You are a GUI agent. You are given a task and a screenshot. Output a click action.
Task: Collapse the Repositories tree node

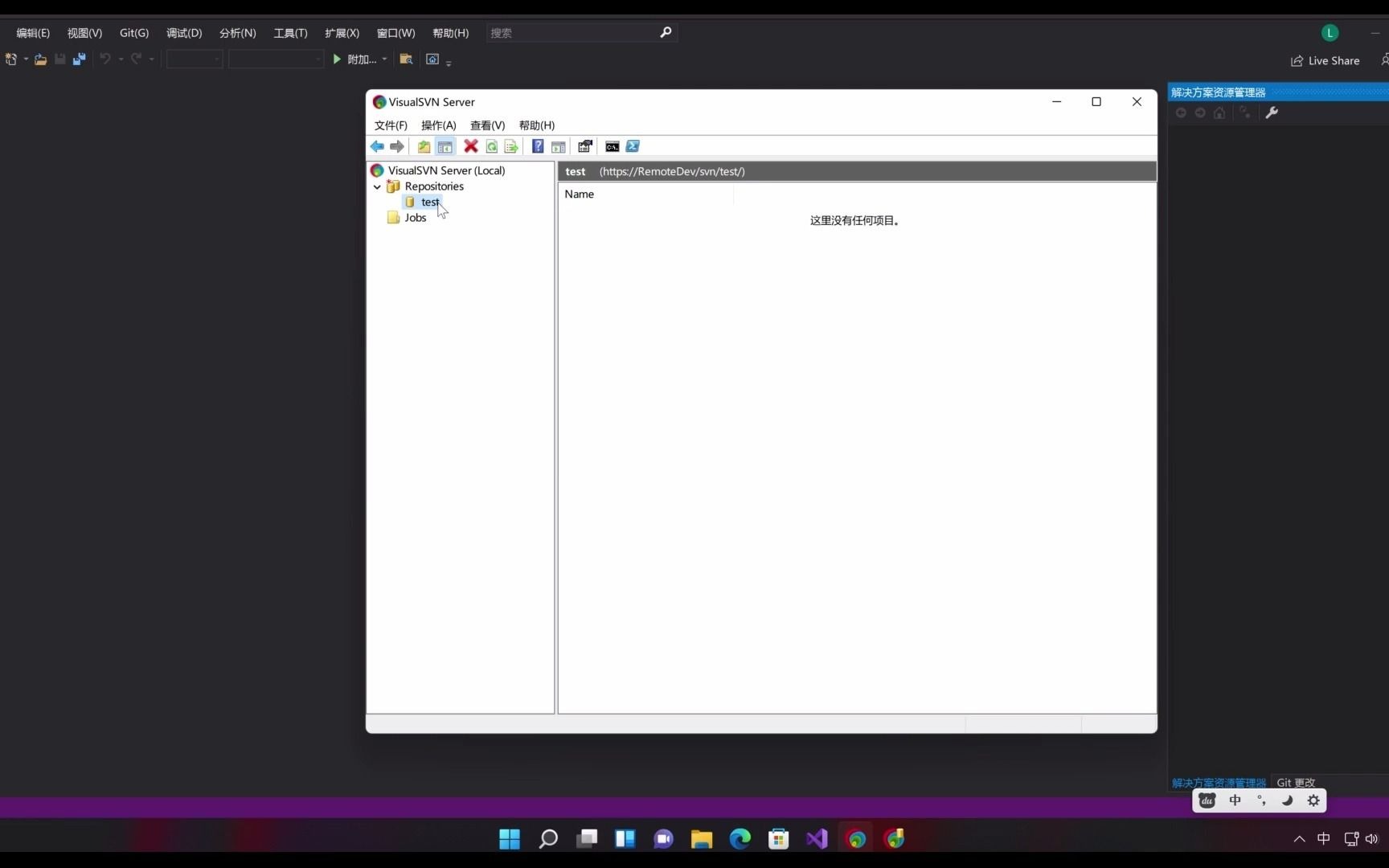pyautogui.click(x=377, y=186)
